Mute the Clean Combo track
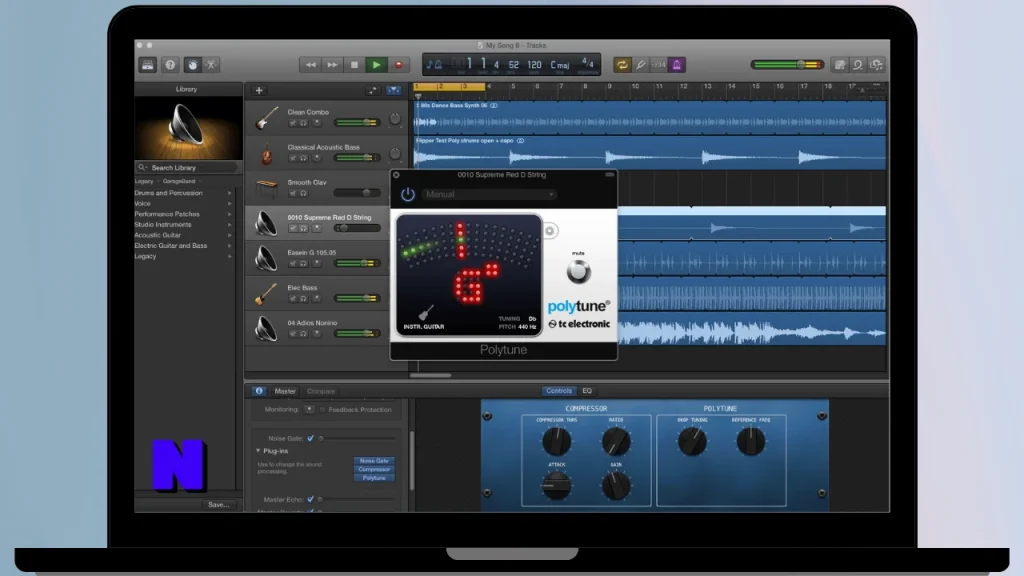This screenshot has width=1024, height=576. (293, 123)
